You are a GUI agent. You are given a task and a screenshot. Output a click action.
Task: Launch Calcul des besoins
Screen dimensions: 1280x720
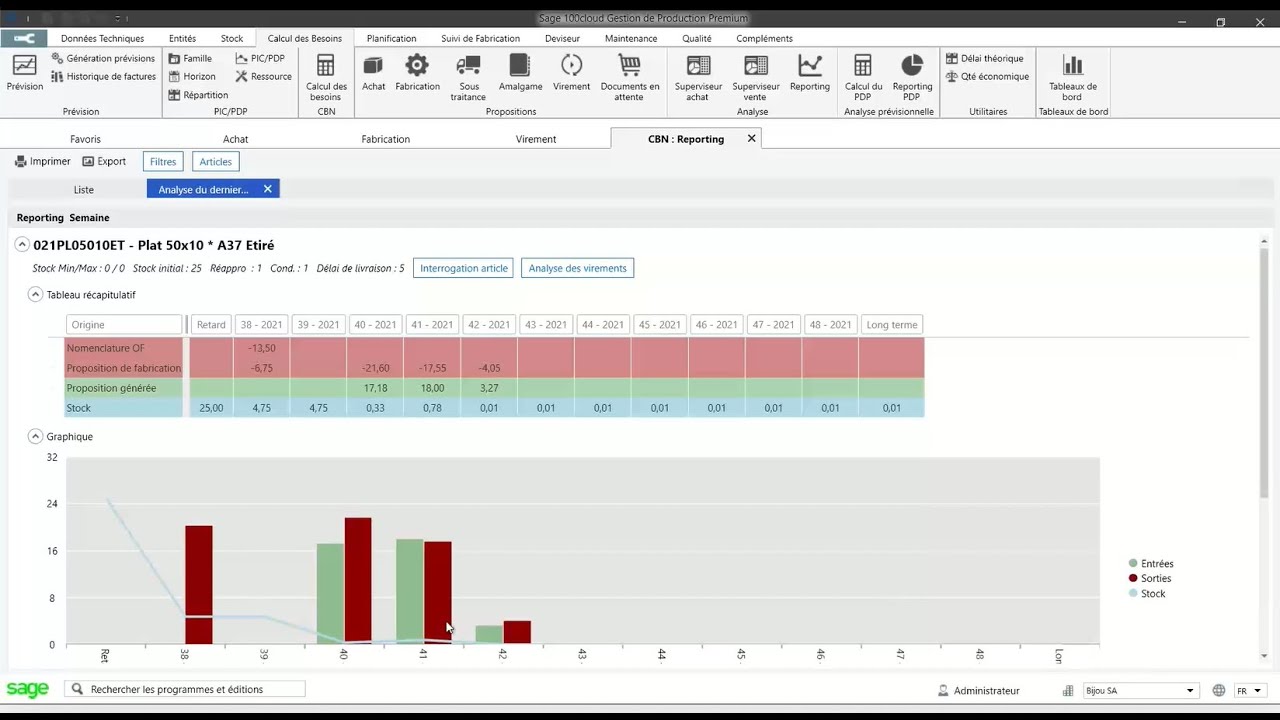326,77
